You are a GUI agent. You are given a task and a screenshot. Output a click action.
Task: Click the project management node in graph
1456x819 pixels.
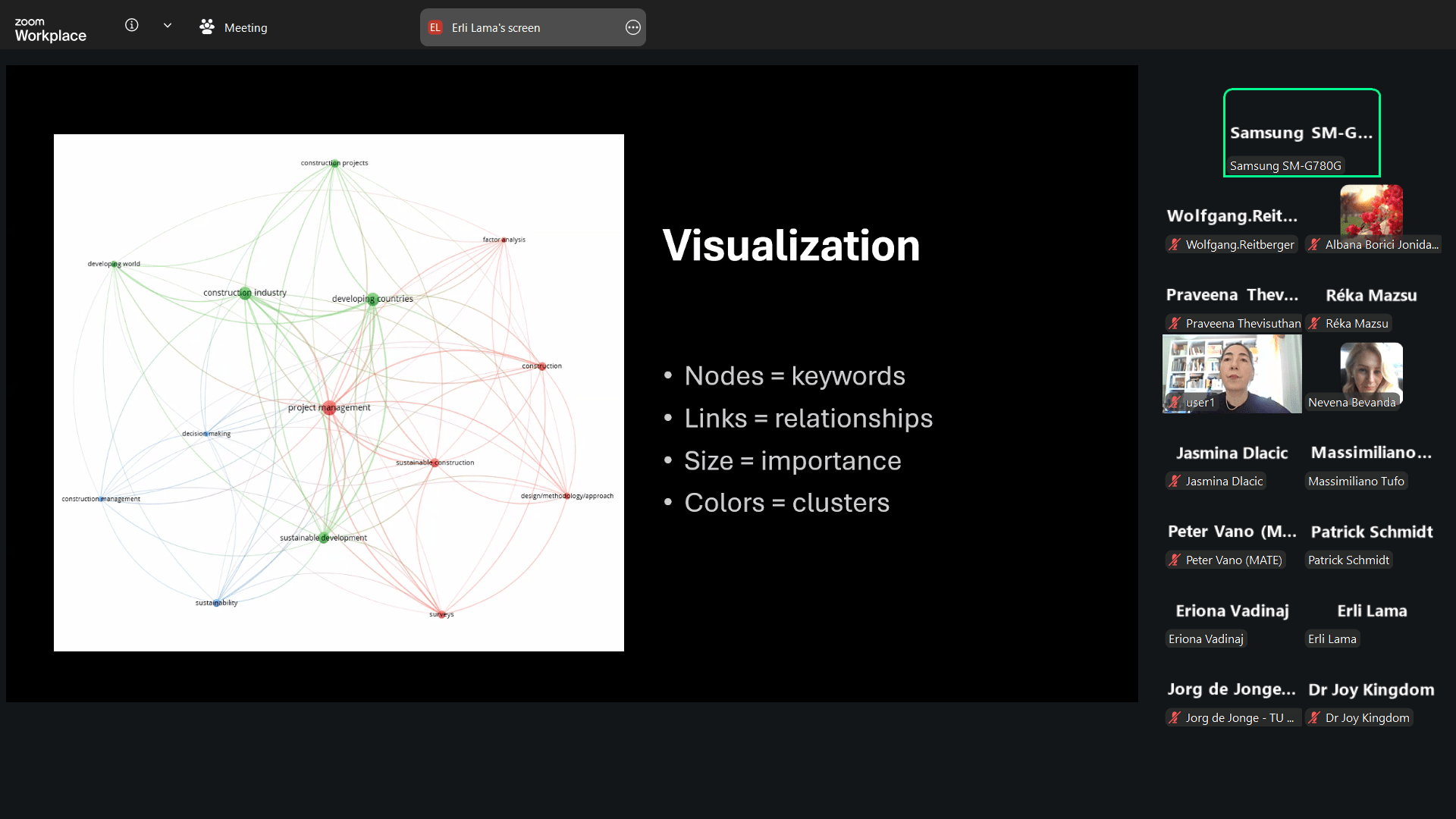tap(329, 408)
